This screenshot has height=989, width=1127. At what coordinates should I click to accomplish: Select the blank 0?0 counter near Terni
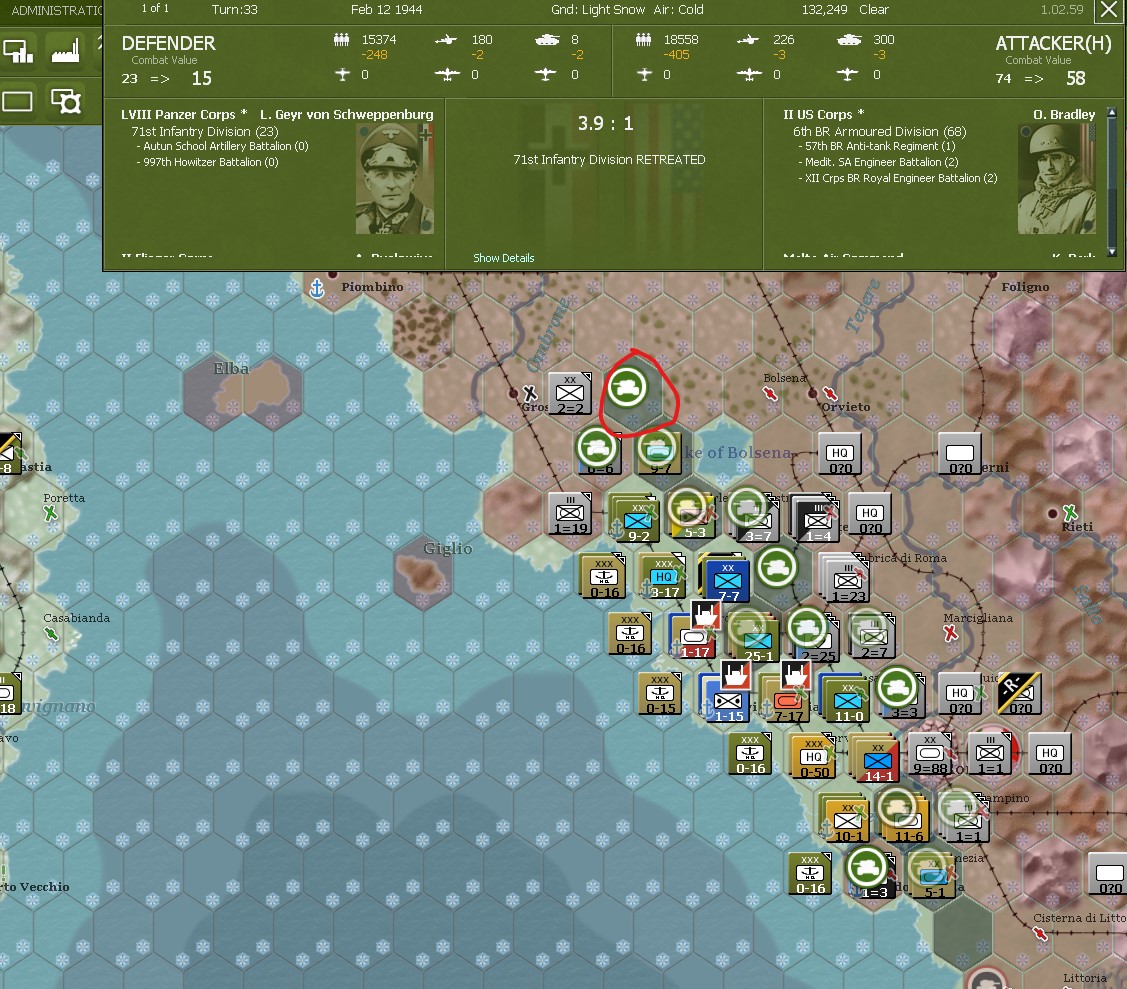point(960,454)
